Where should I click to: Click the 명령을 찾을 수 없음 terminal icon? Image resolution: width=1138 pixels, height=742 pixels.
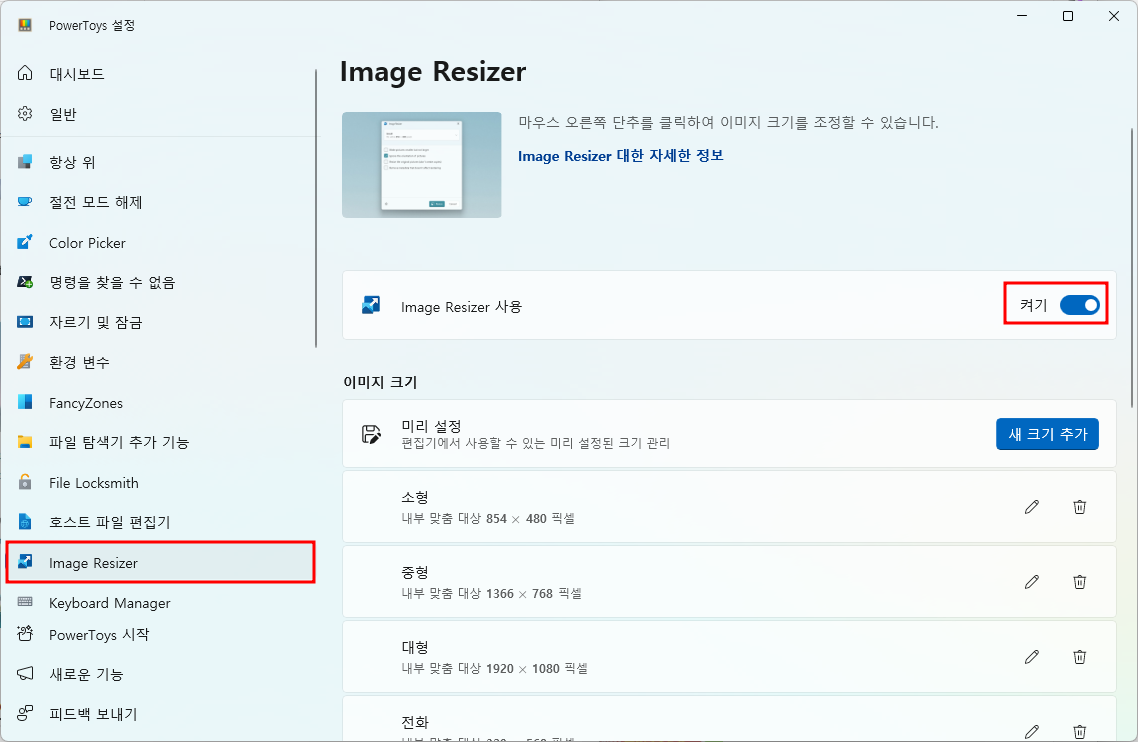[x=25, y=282]
